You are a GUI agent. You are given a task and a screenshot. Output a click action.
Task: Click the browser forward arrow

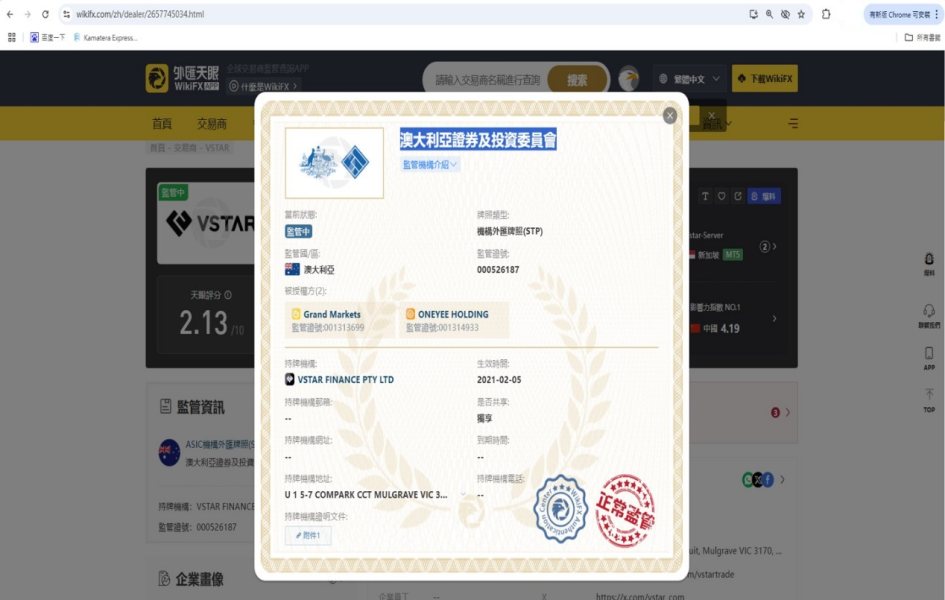point(27,14)
